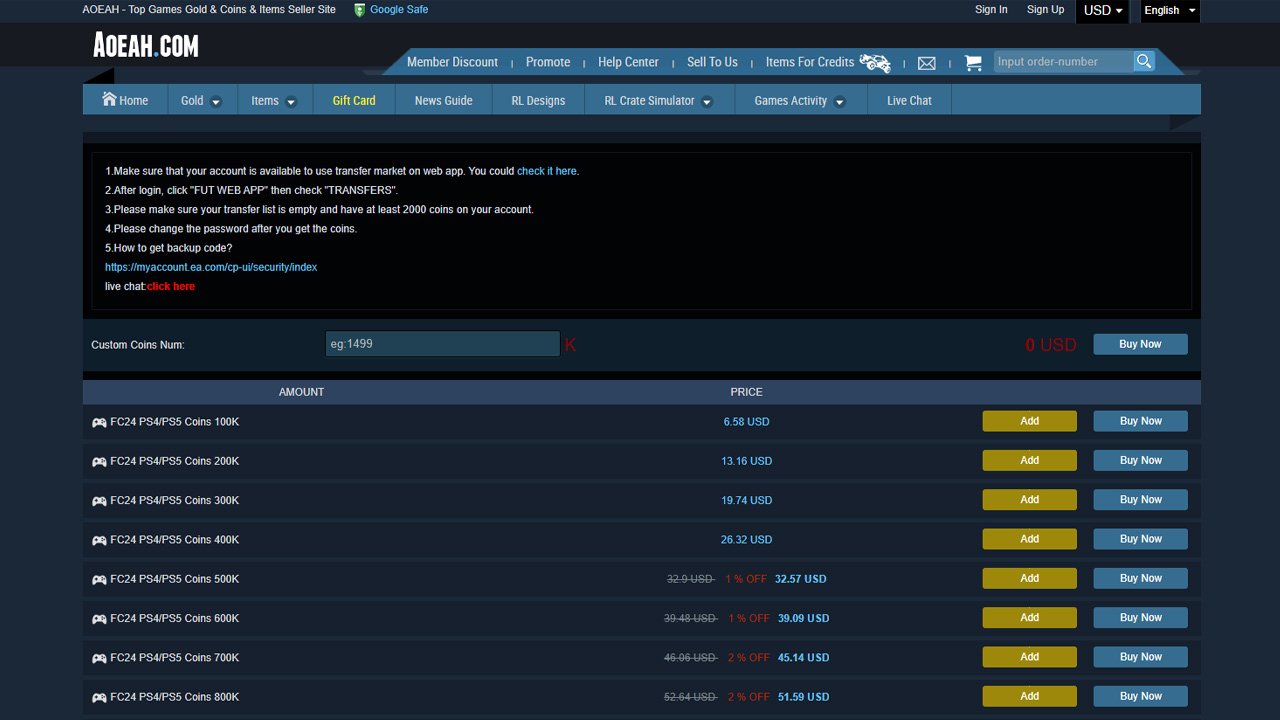Follow the red 'click here' live chat link
1280x720 pixels.
171,287
